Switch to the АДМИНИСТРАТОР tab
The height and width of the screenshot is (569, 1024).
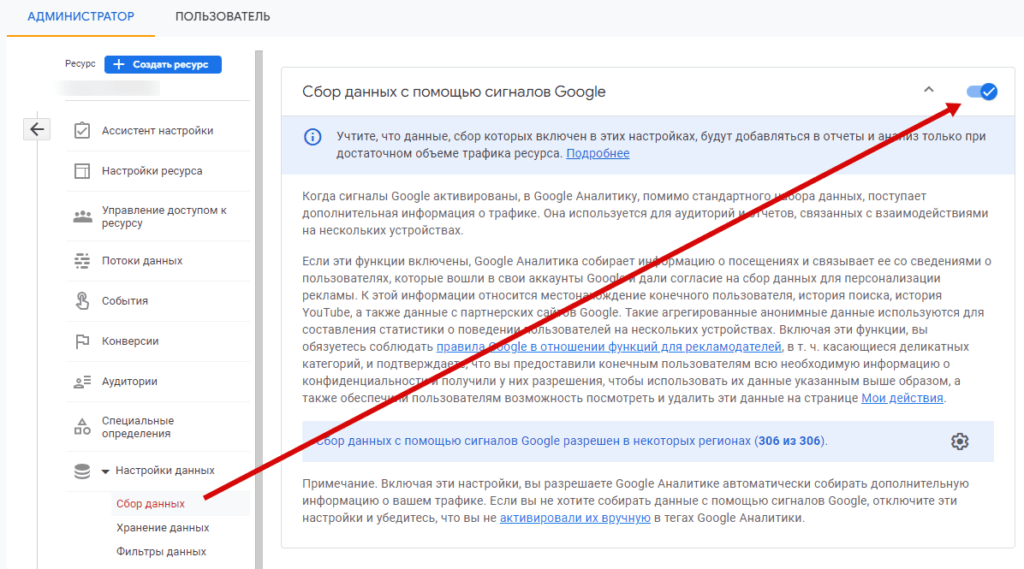(81, 16)
